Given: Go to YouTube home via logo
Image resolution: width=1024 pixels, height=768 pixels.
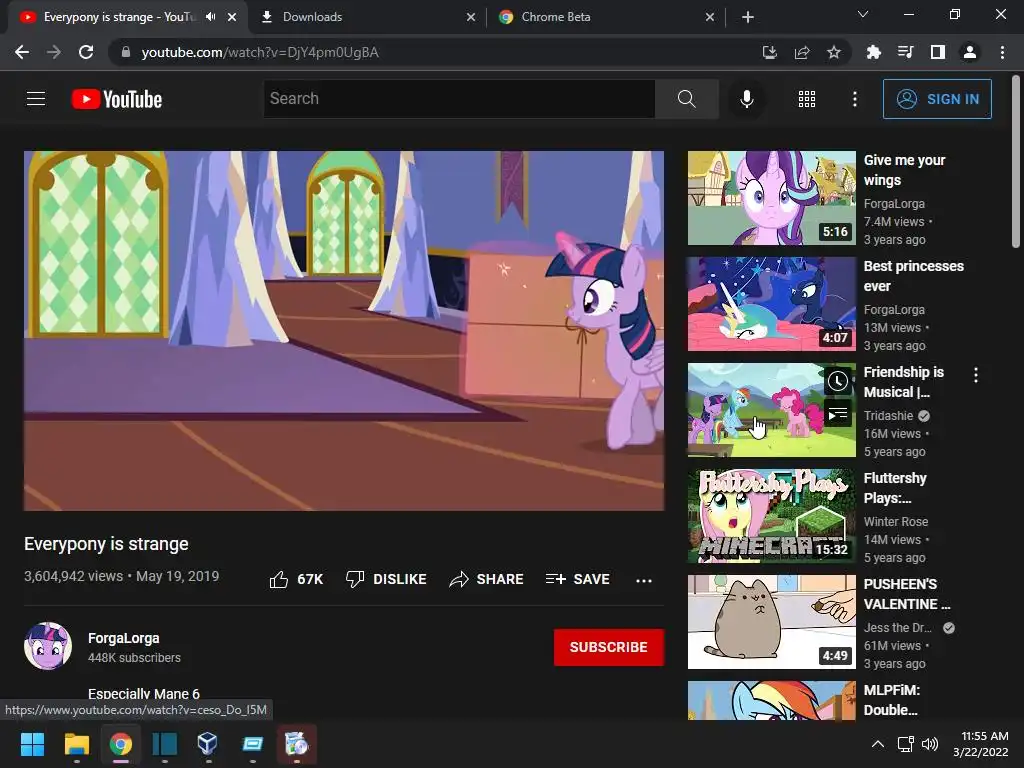Looking at the screenshot, I should coord(117,99).
